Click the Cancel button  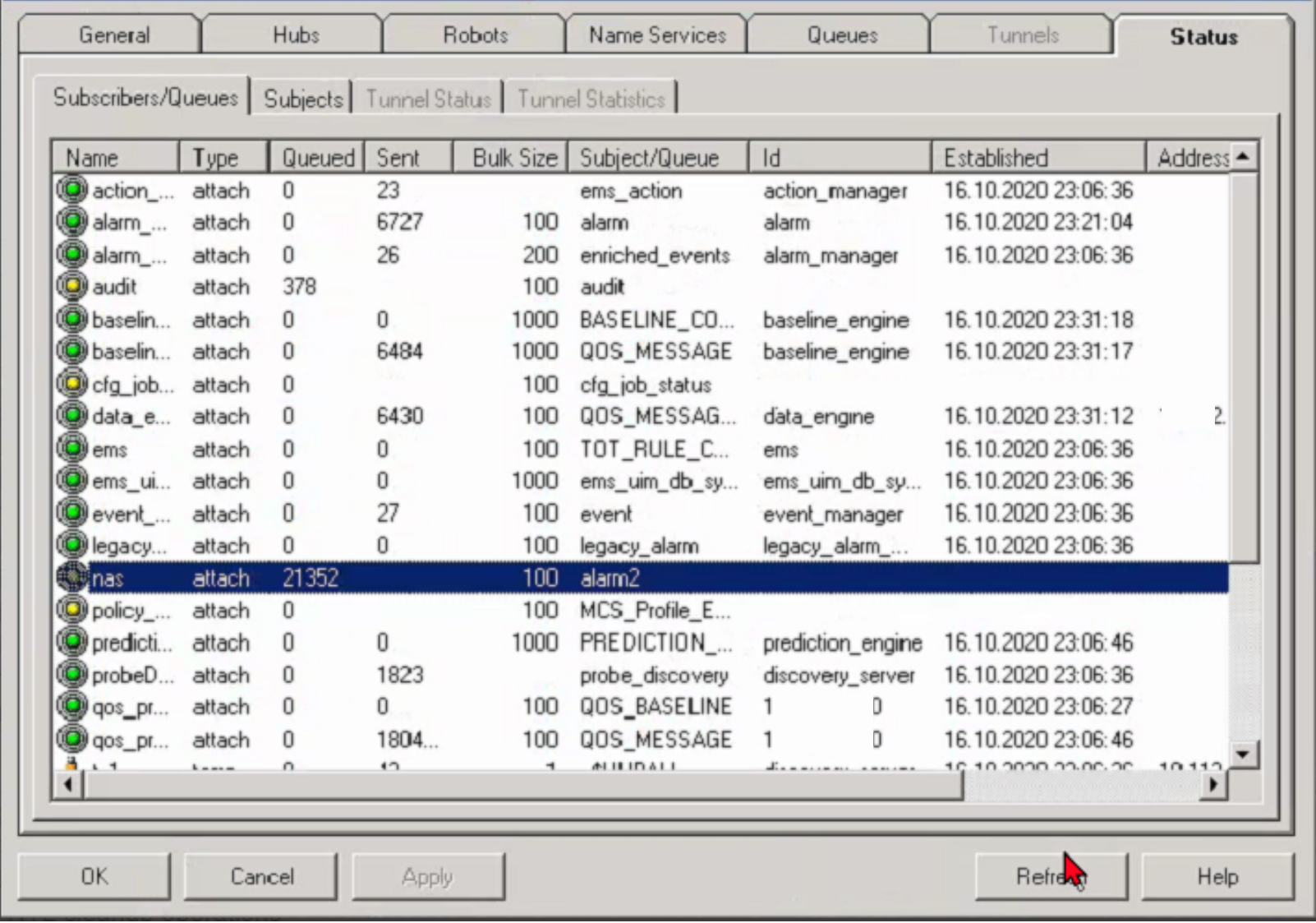[261, 877]
